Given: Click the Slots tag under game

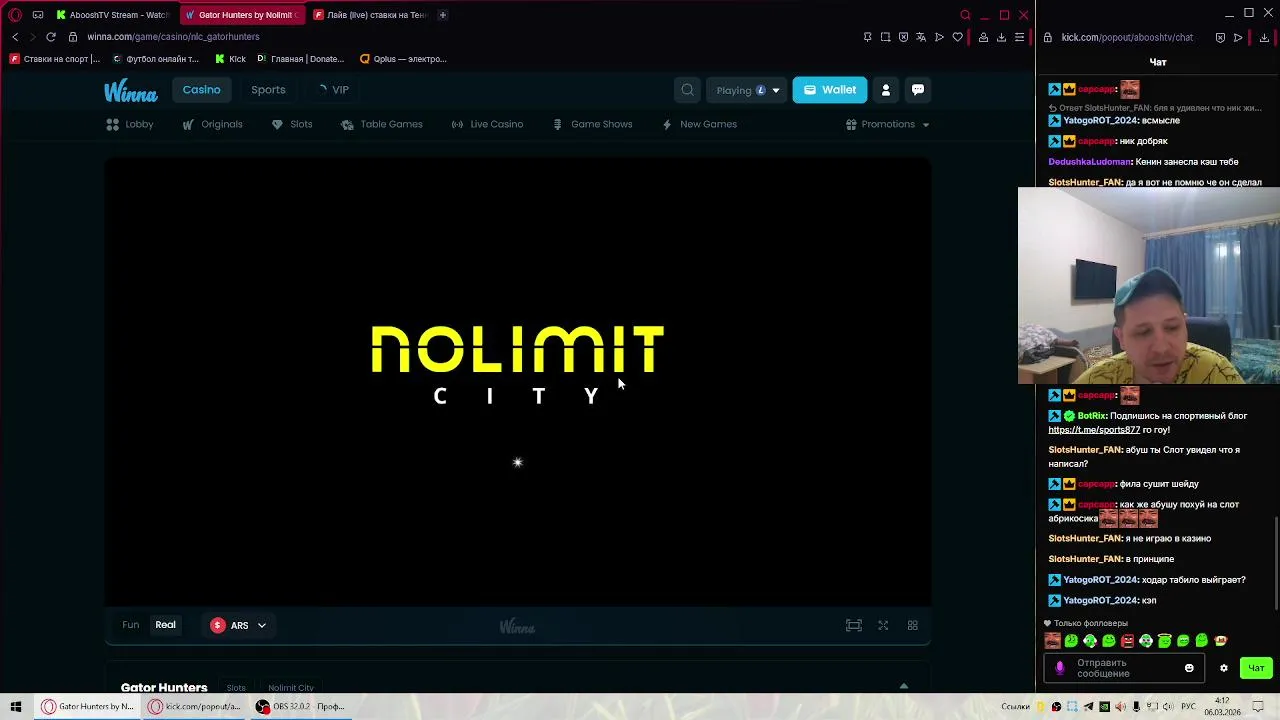Looking at the screenshot, I should click(236, 688).
